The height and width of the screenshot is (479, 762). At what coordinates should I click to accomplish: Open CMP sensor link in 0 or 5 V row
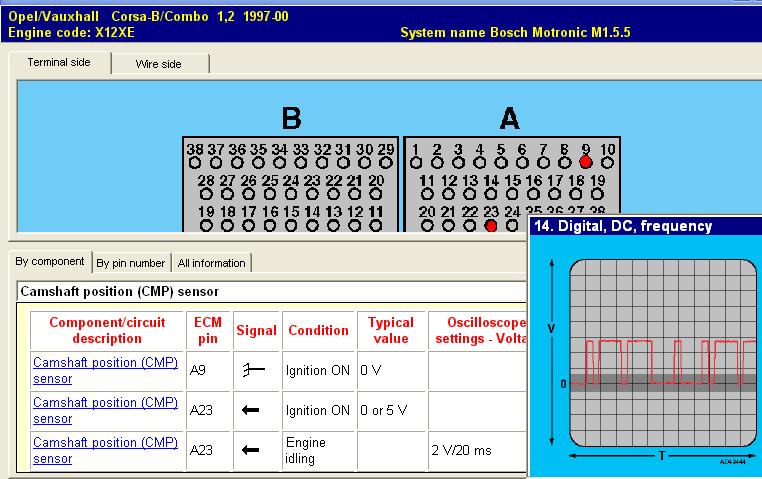(x=105, y=411)
